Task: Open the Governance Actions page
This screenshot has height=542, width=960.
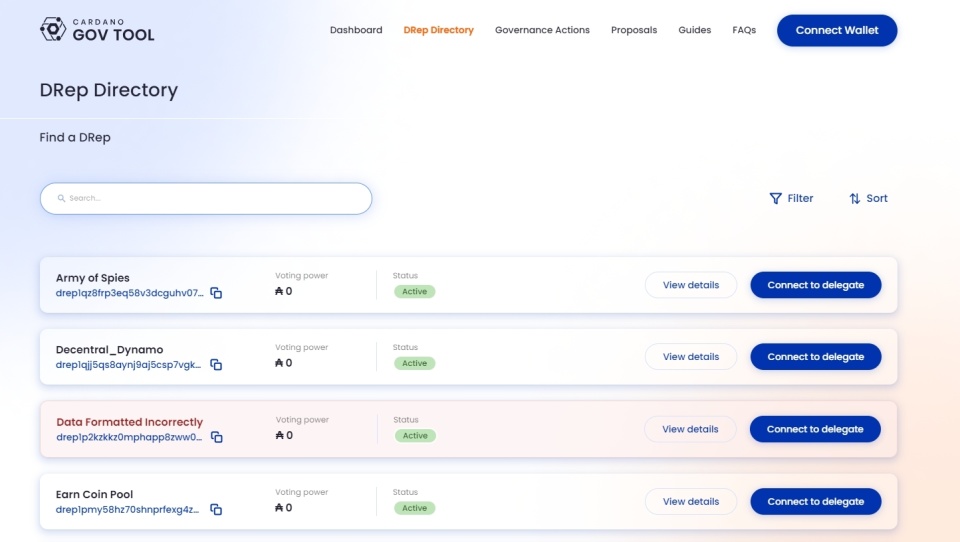Action: (x=542, y=30)
